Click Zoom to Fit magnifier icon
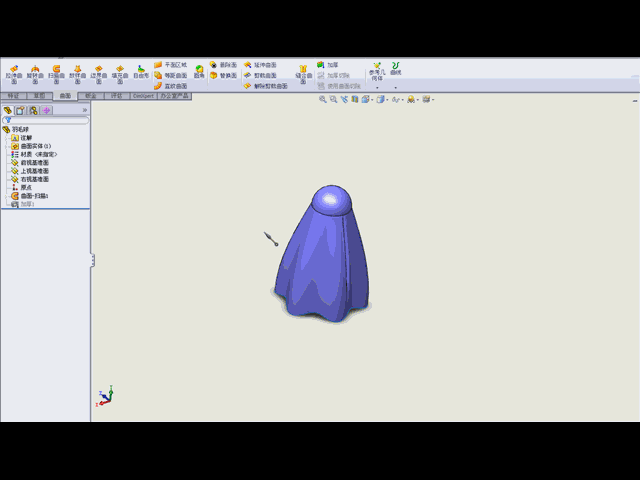This screenshot has height=480, width=640. (323, 99)
